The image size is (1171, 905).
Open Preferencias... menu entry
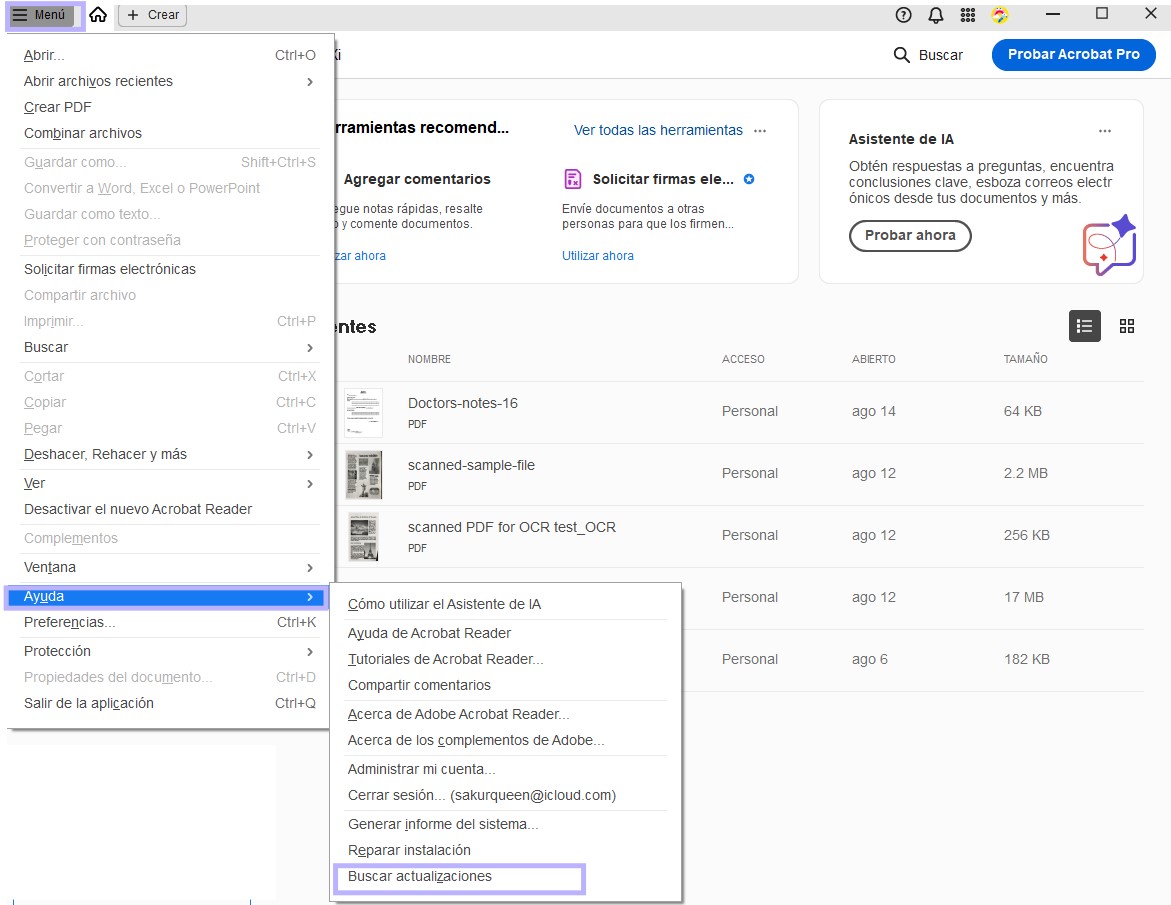(170, 623)
